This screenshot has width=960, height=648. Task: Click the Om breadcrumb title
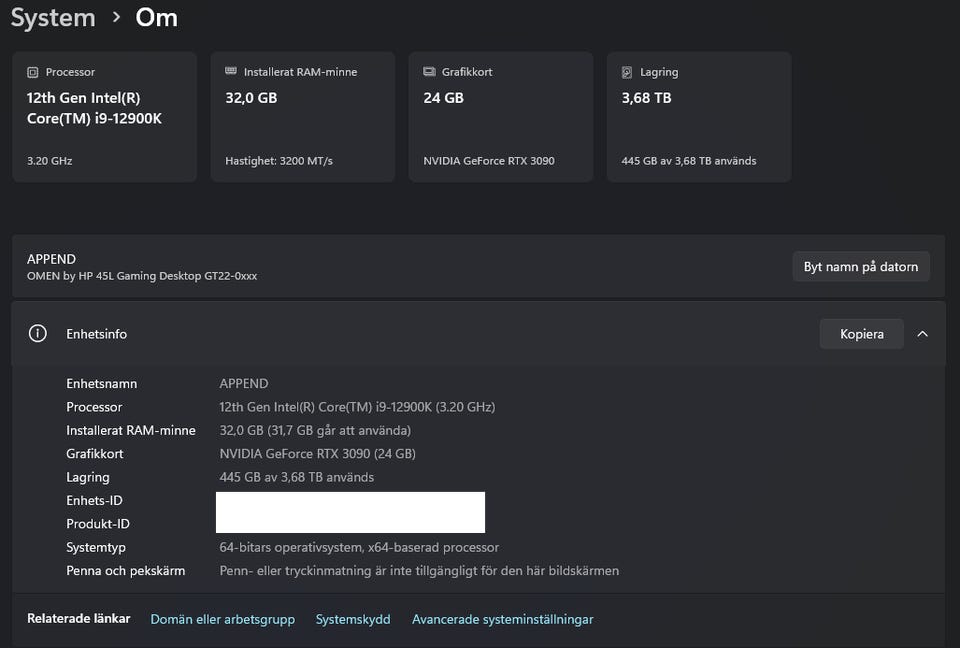click(157, 18)
